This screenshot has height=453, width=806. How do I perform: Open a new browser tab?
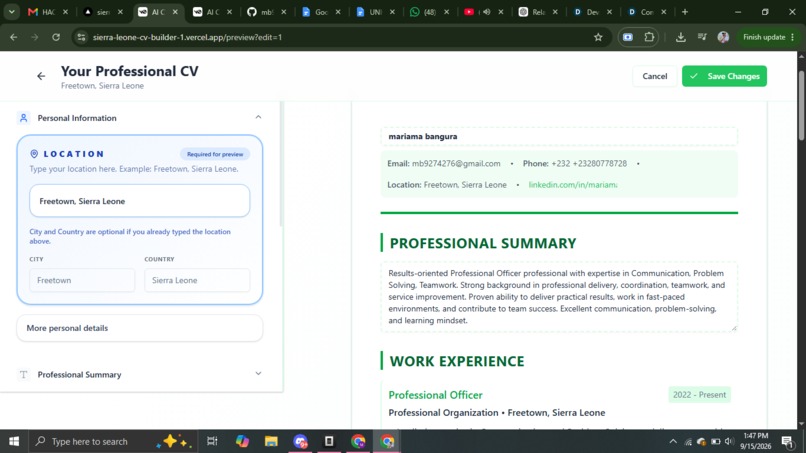[685, 12]
